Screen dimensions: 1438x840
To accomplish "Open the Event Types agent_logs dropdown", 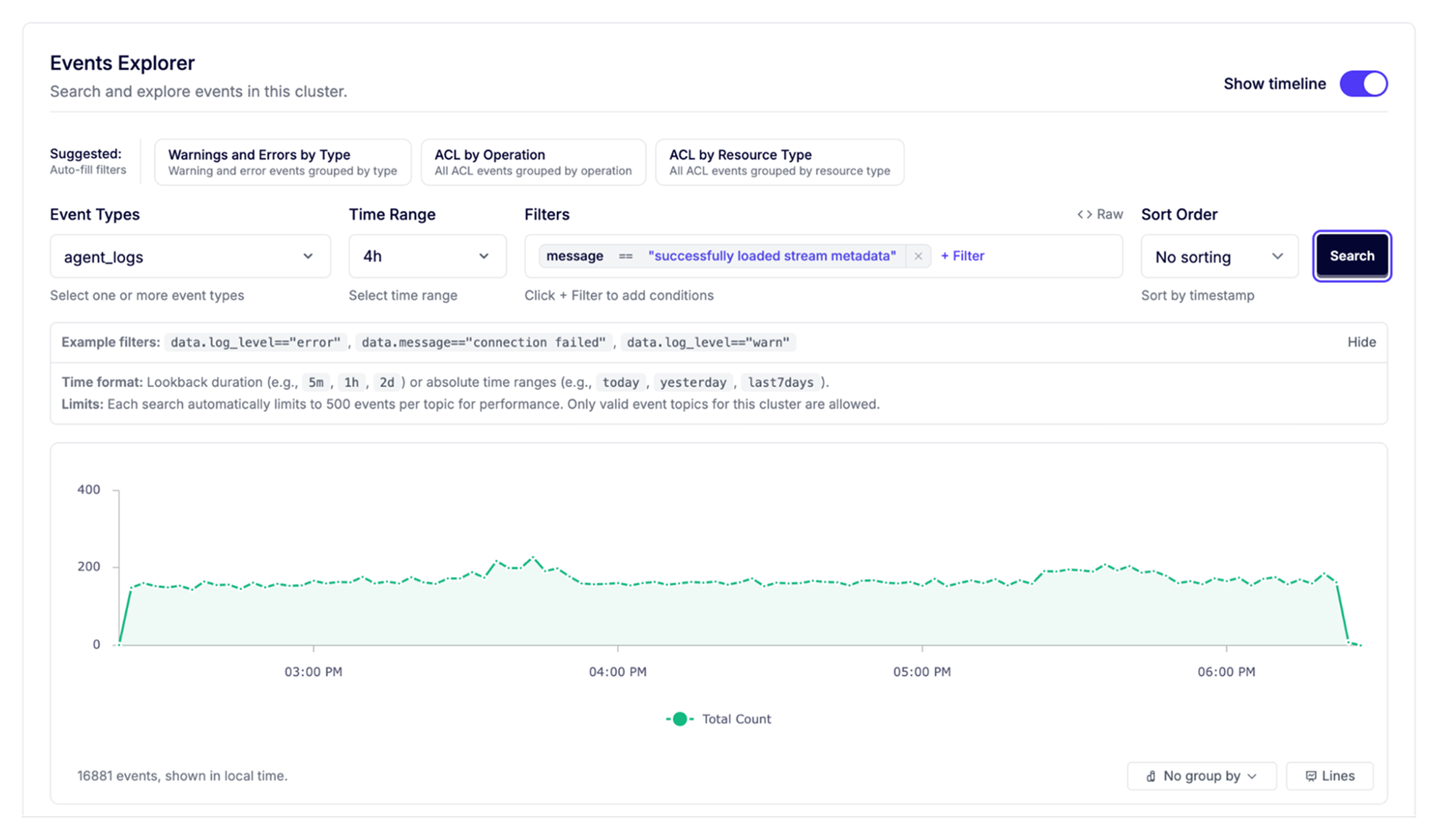I will pos(190,256).
